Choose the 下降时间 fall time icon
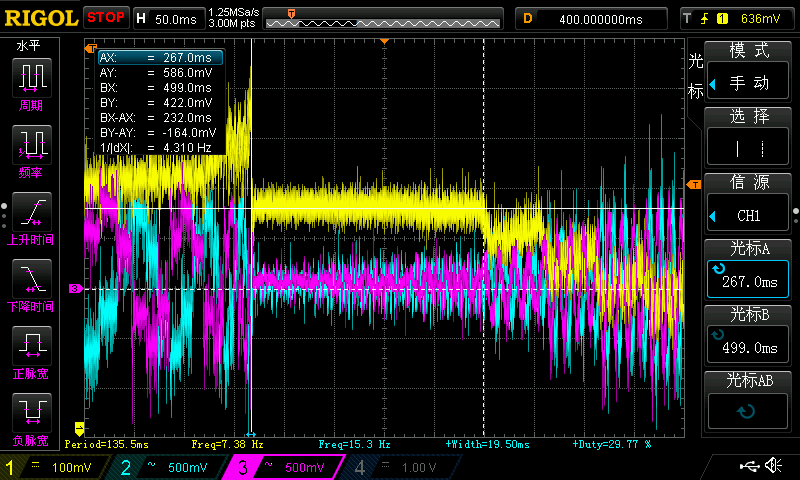Viewport: 800px width, 480px height. point(32,279)
